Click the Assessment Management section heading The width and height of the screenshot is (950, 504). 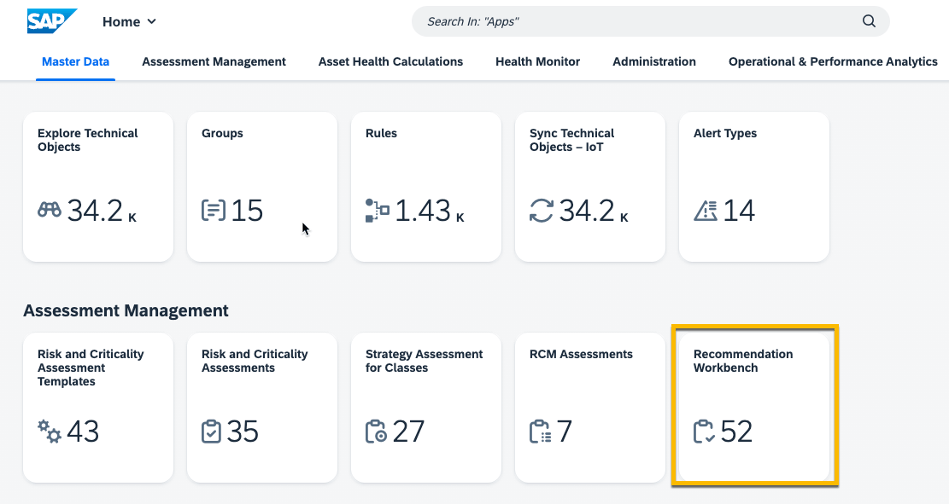[x=126, y=311]
